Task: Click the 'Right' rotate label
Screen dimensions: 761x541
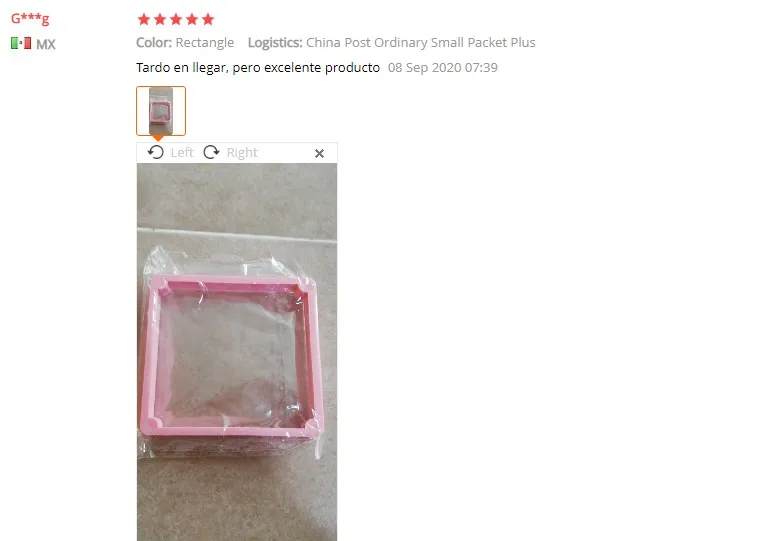Action: [x=242, y=153]
